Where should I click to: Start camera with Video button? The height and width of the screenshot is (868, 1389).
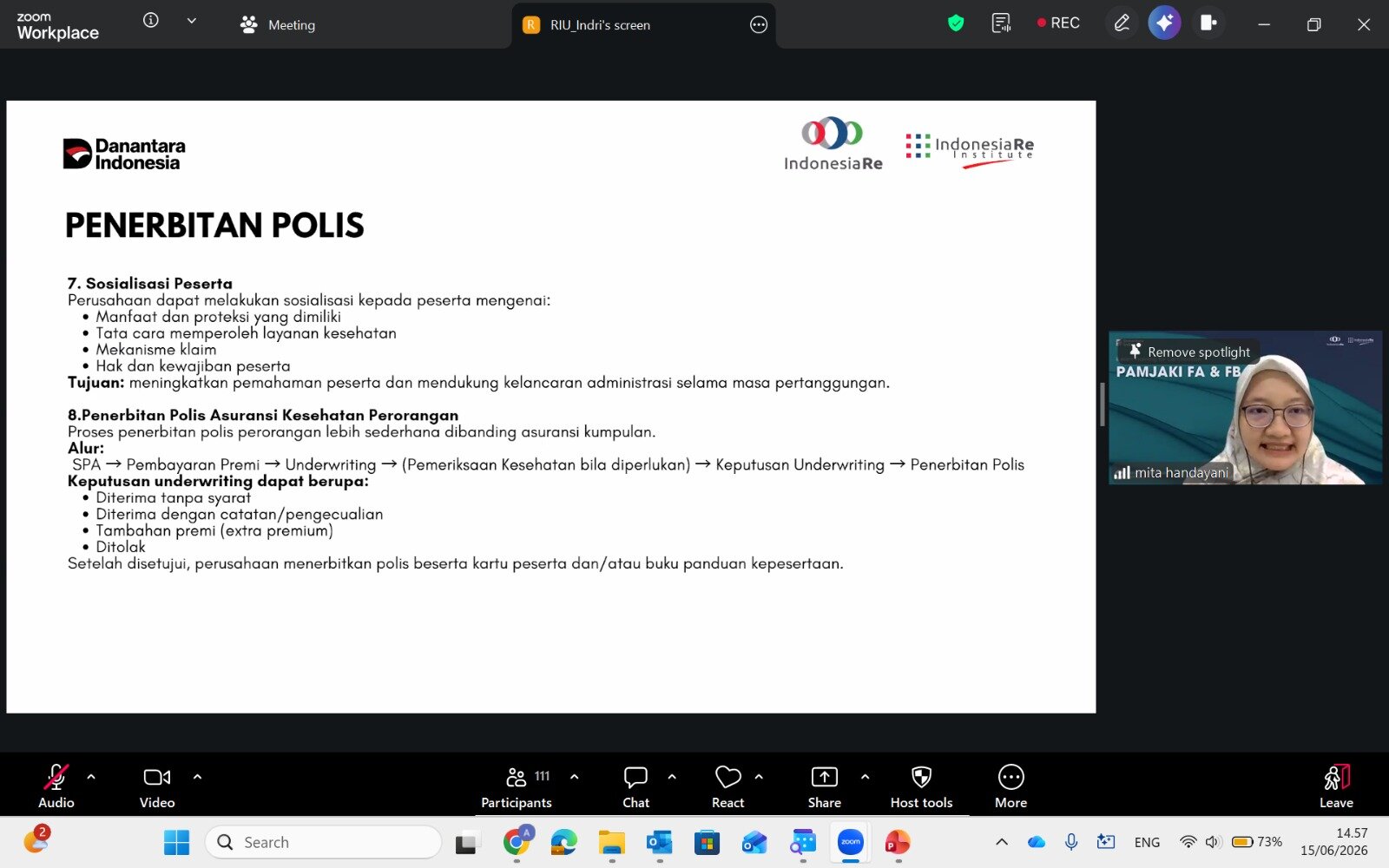(x=157, y=786)
